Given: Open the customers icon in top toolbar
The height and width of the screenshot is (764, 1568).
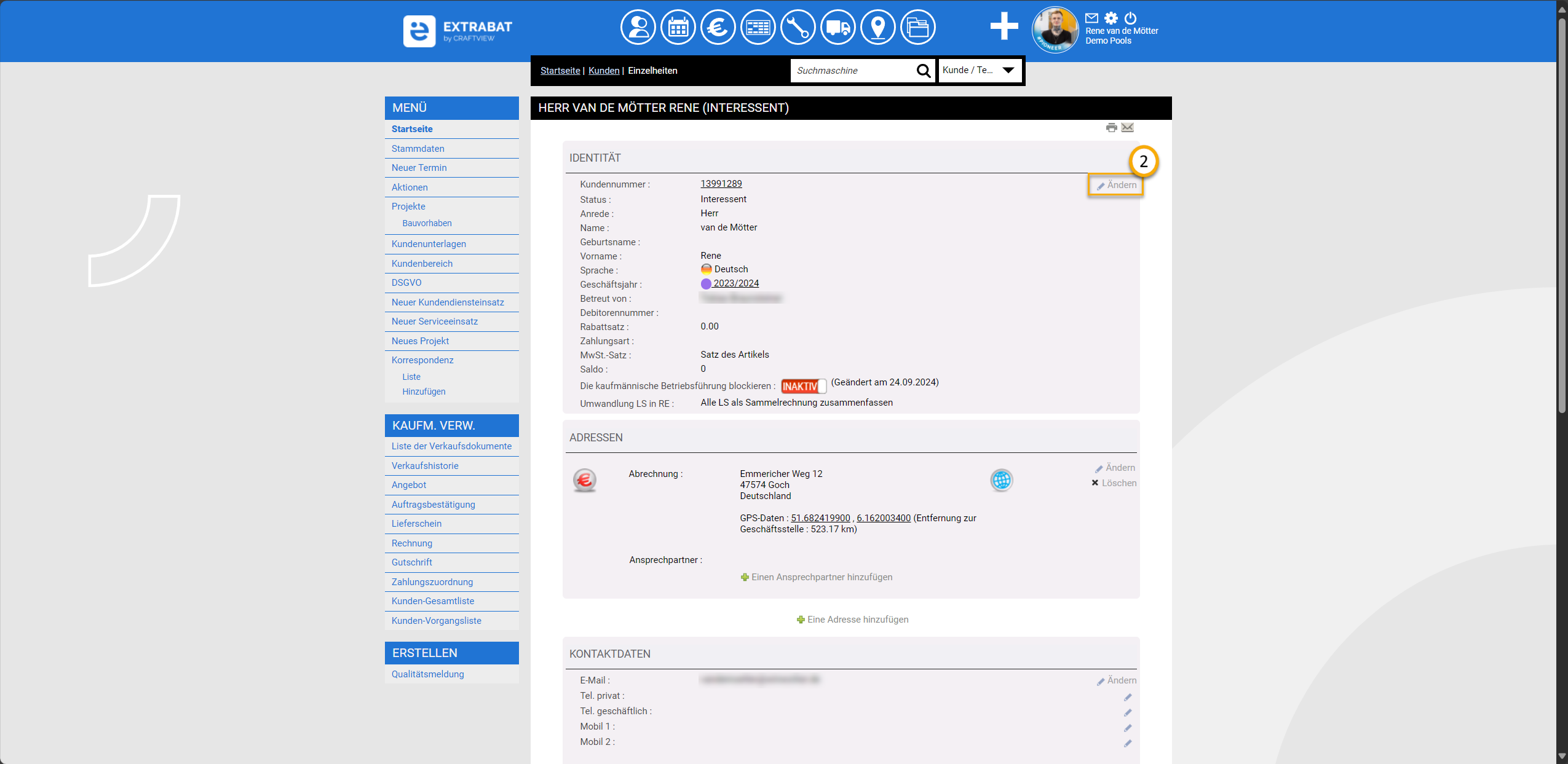Looking at the screenshot, I should coord(638,28).
